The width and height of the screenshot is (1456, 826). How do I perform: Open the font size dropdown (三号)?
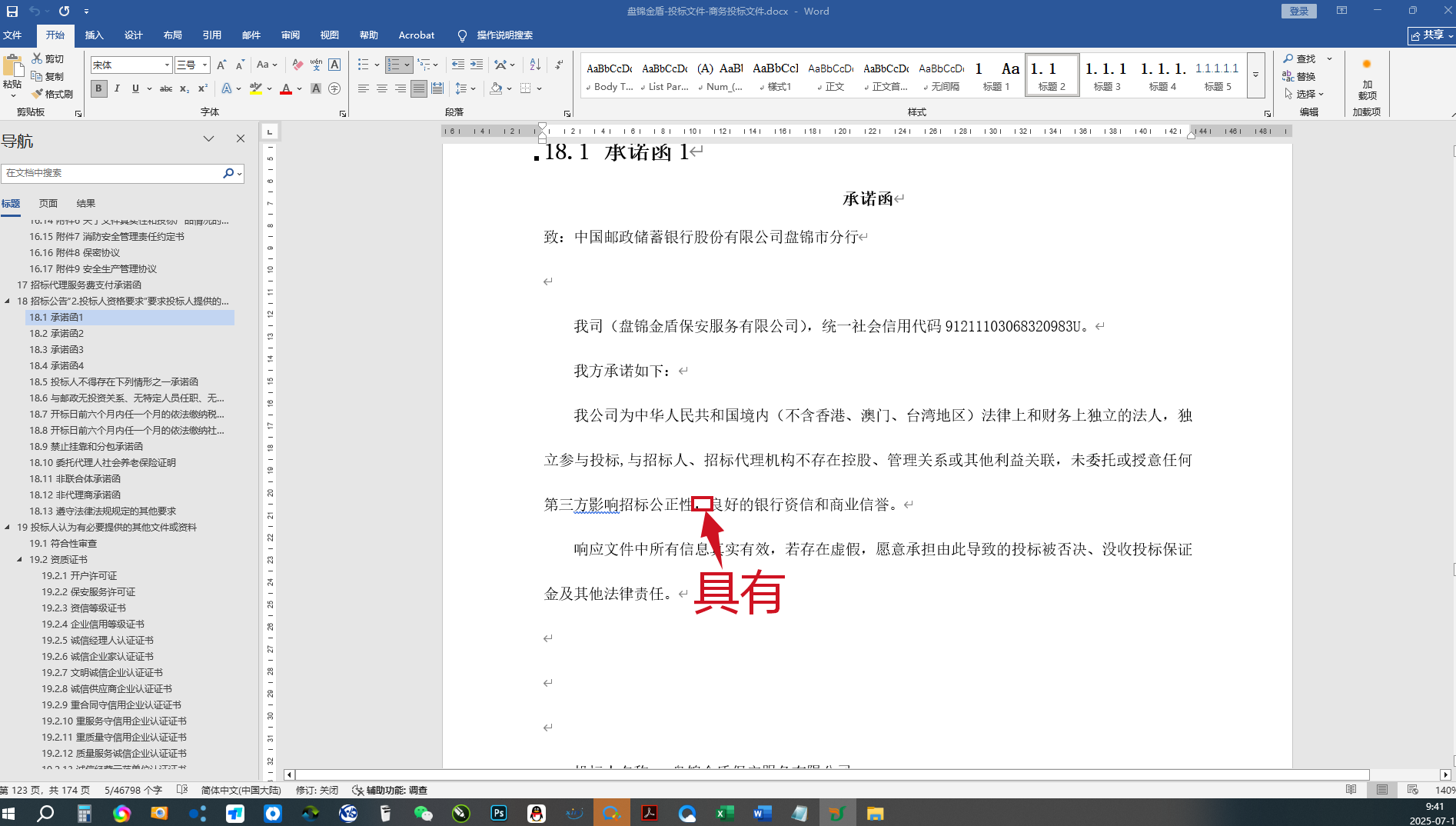tap(204, 65)
